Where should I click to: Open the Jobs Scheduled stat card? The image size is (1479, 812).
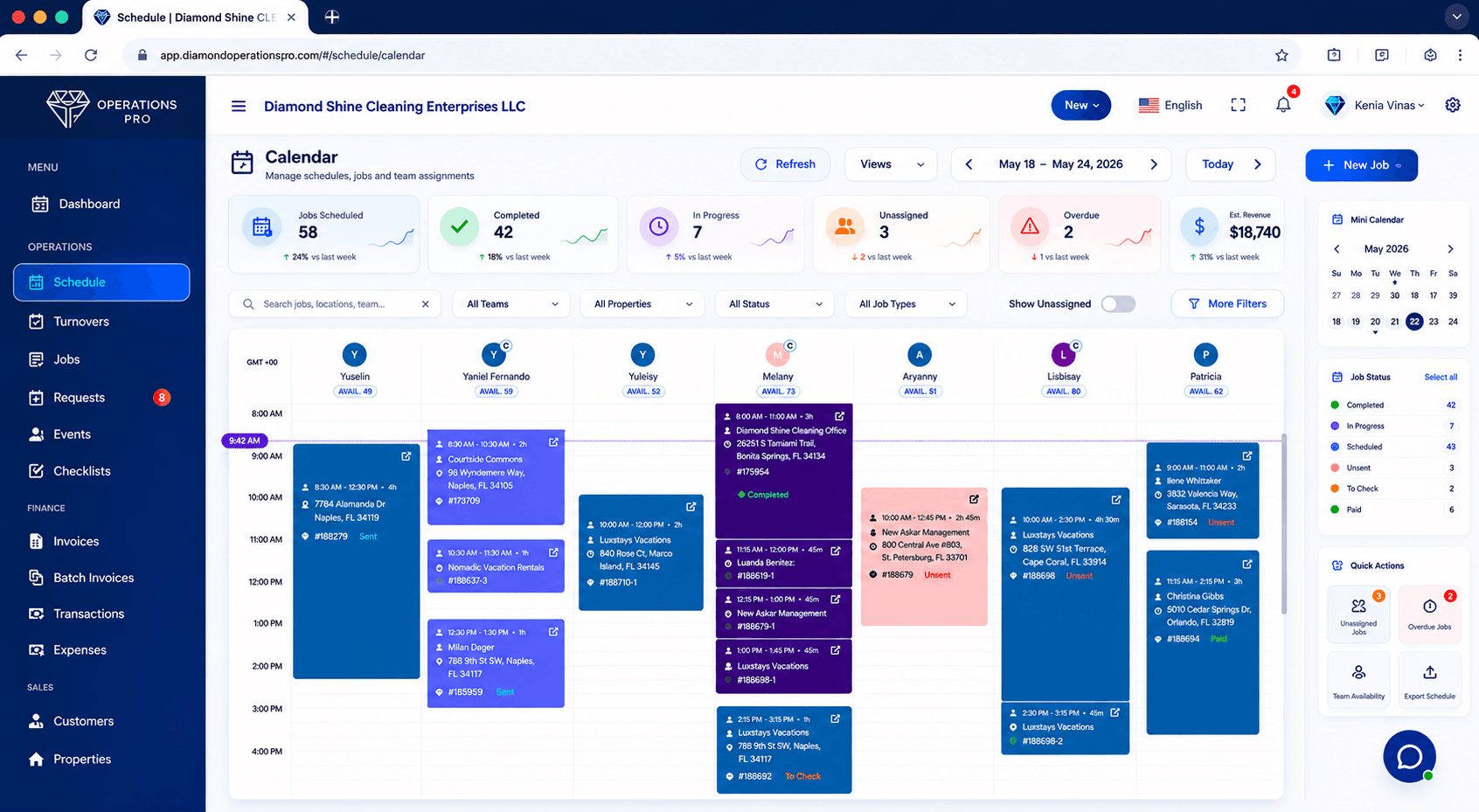[323, 234]
